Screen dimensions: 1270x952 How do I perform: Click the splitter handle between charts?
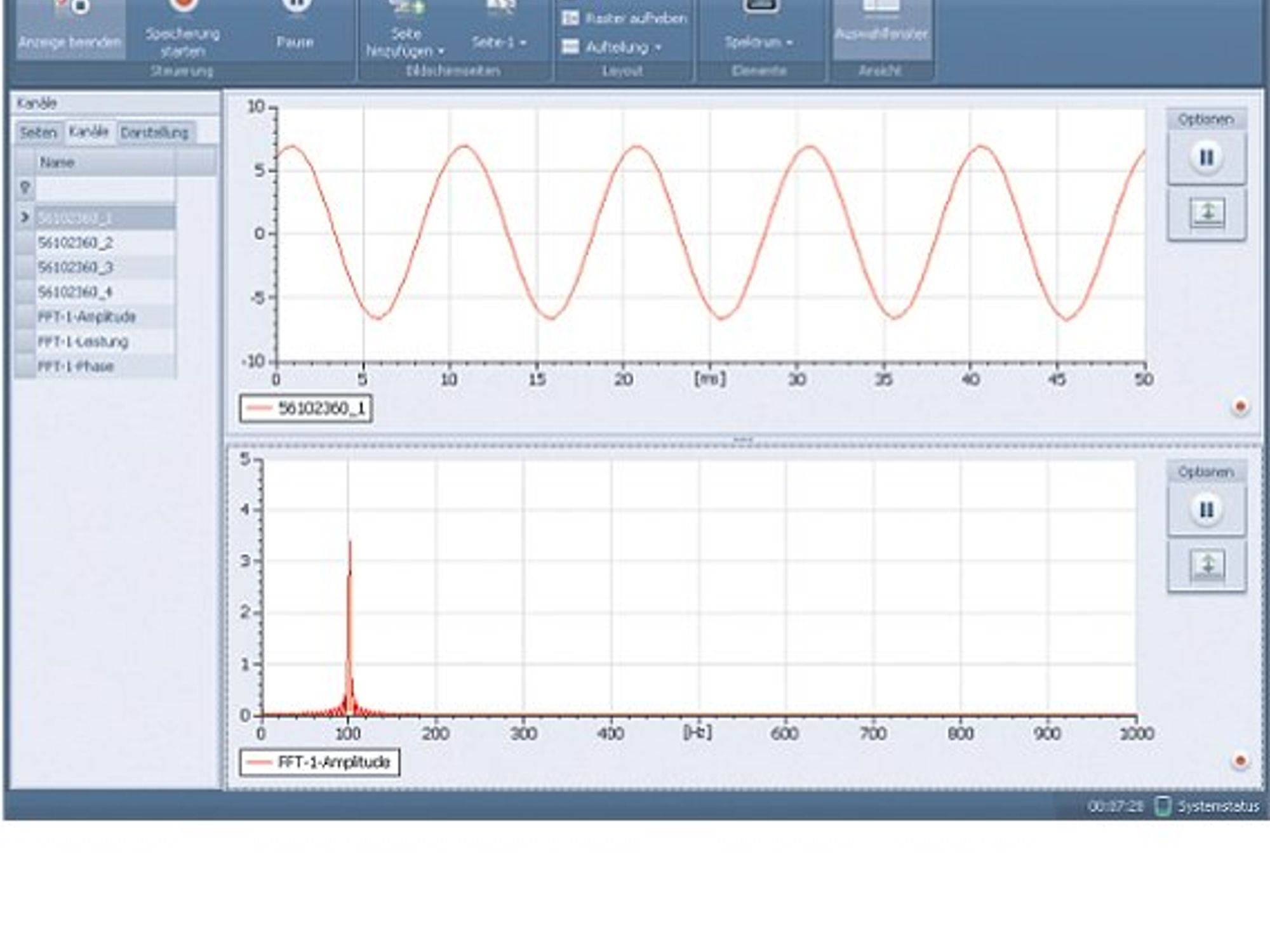pos(743,439)
